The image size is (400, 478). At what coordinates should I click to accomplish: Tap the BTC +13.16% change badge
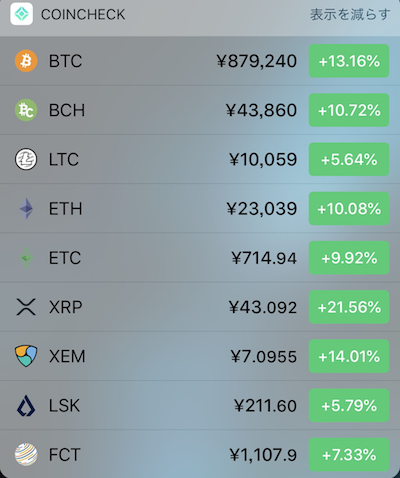pos(349,61)
